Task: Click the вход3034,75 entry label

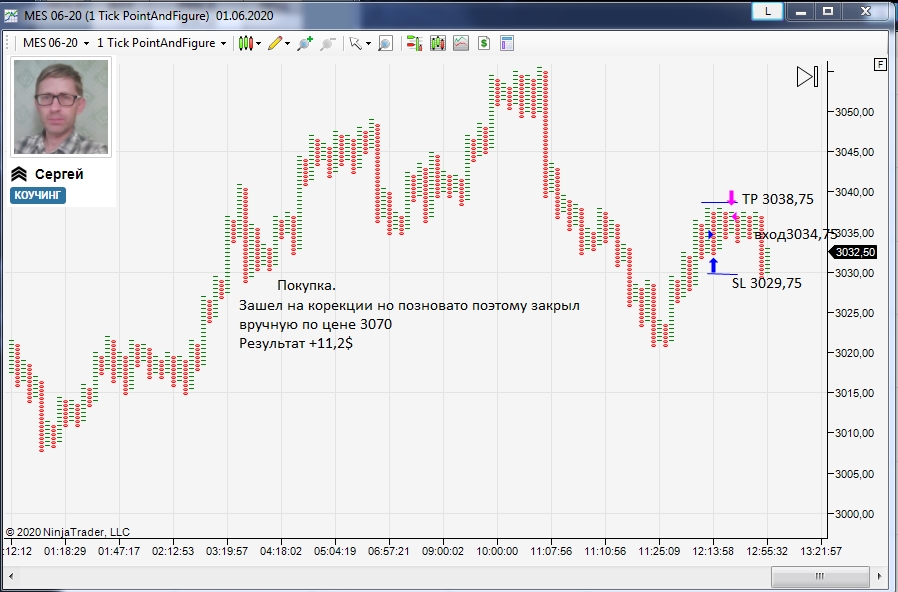Action: (795, 234)
